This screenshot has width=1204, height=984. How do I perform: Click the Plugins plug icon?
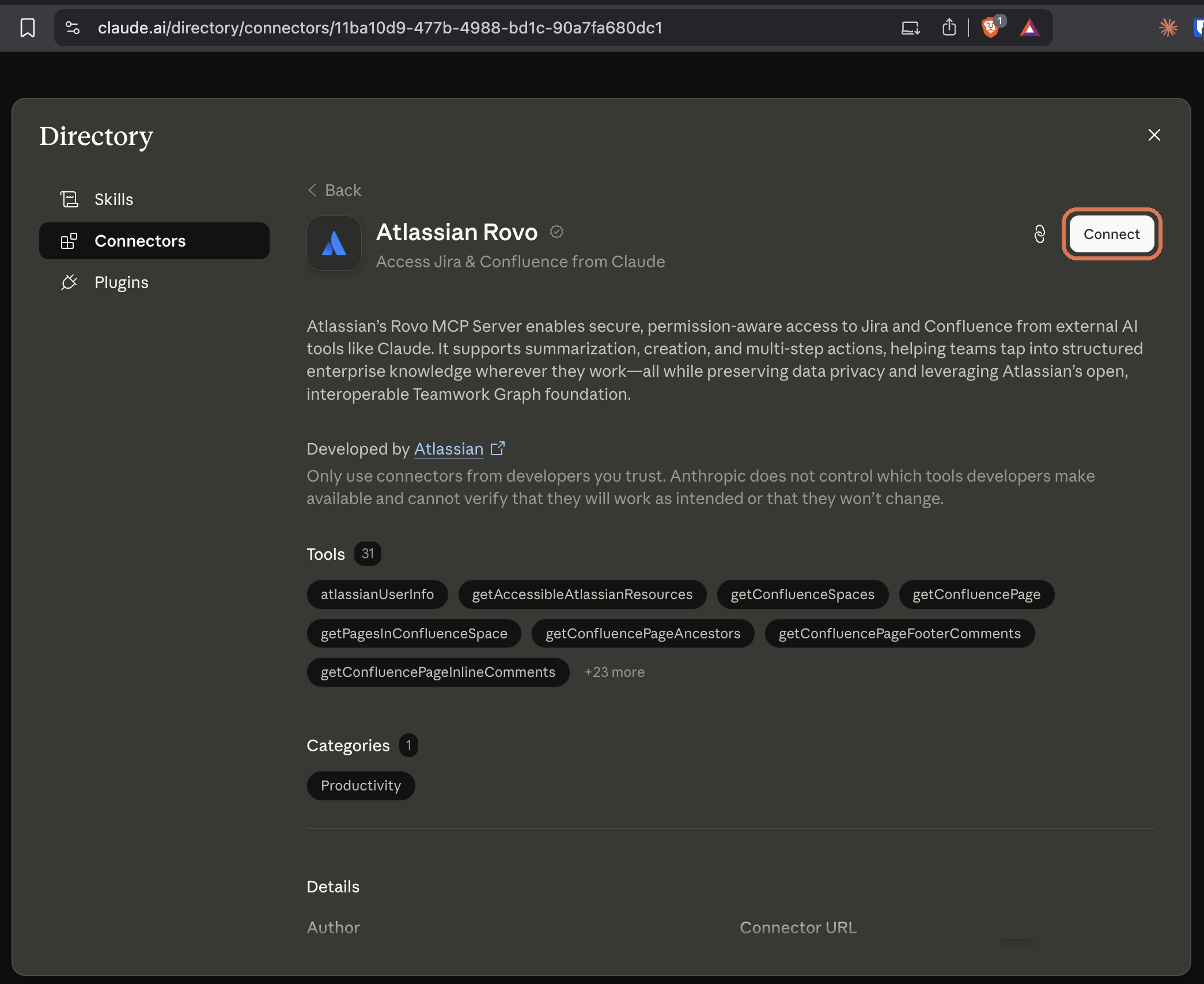click(69, 282)
